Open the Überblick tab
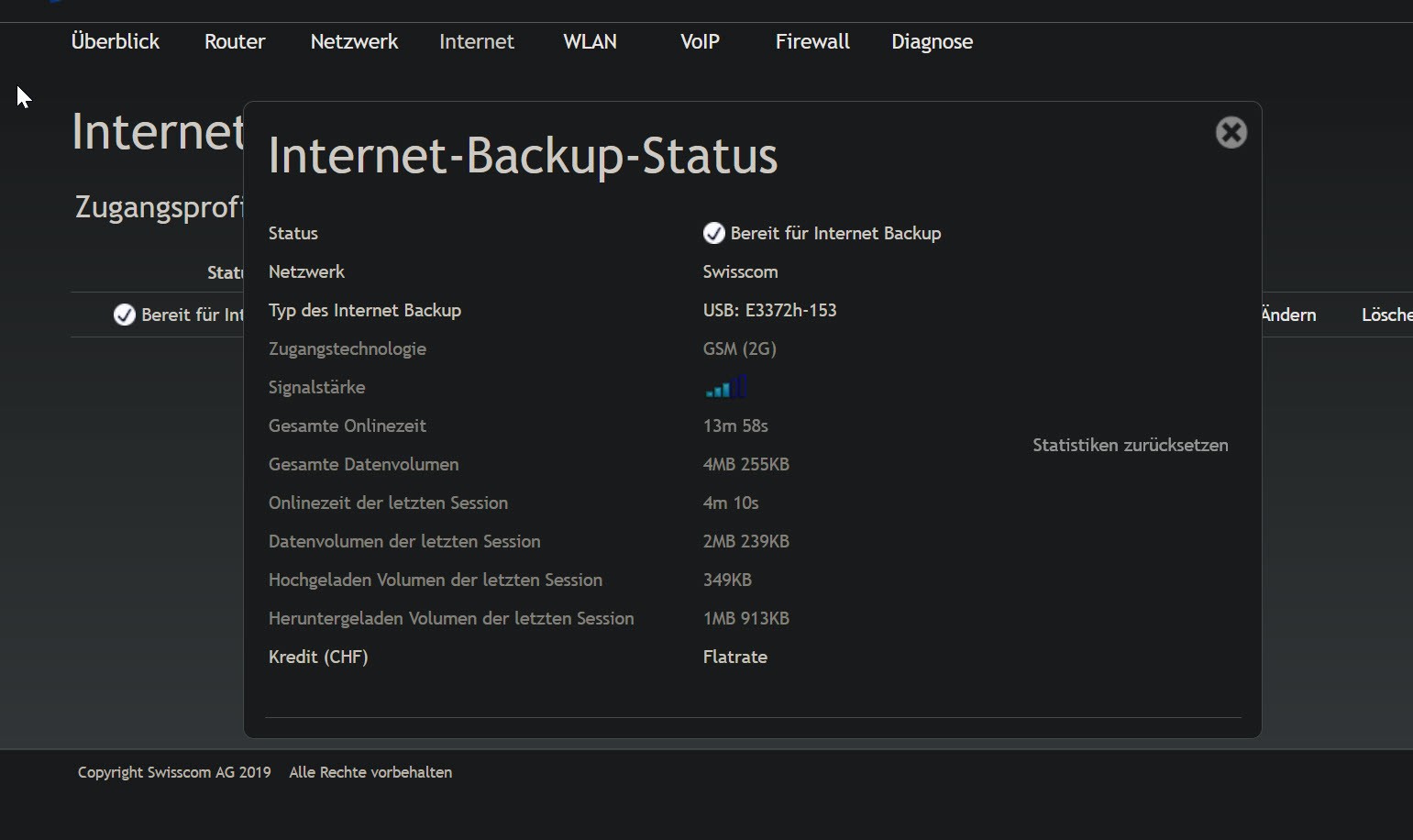The width and height of the screenshot is (1413, 840). click(x=116, y=42)
